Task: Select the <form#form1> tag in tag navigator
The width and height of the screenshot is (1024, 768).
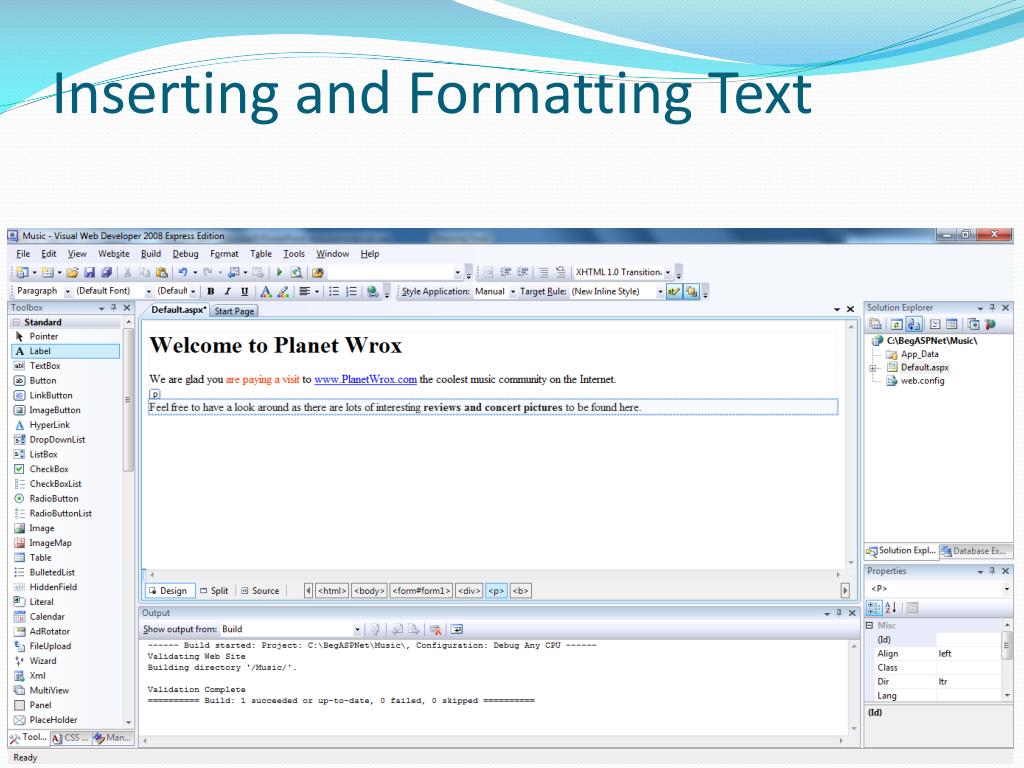Action: pos(421,591)
